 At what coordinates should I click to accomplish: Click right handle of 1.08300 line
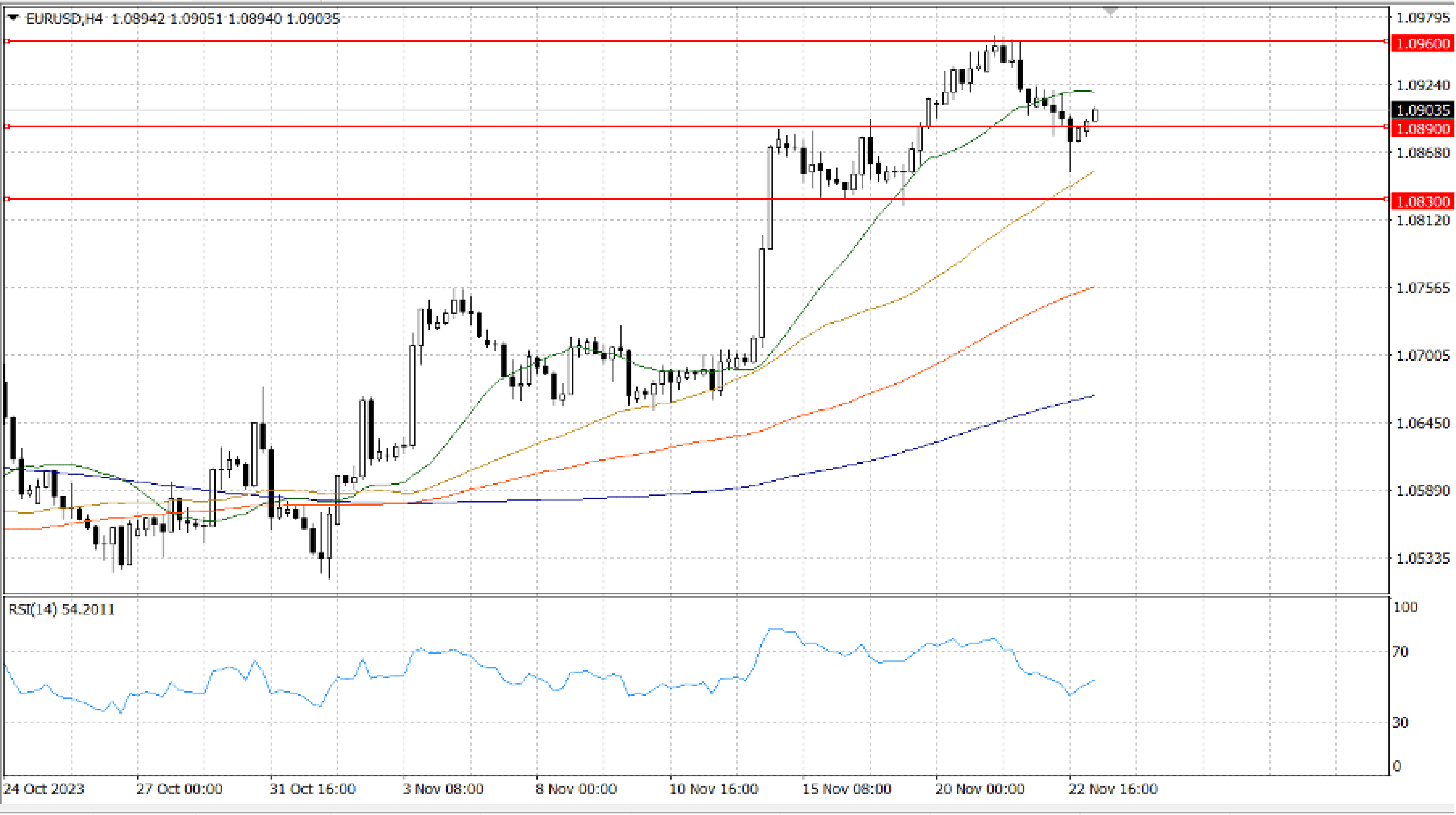(1386, 199)
